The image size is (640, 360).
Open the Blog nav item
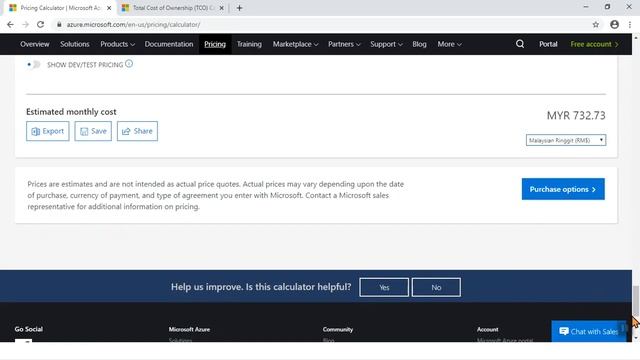pos(419,44)
